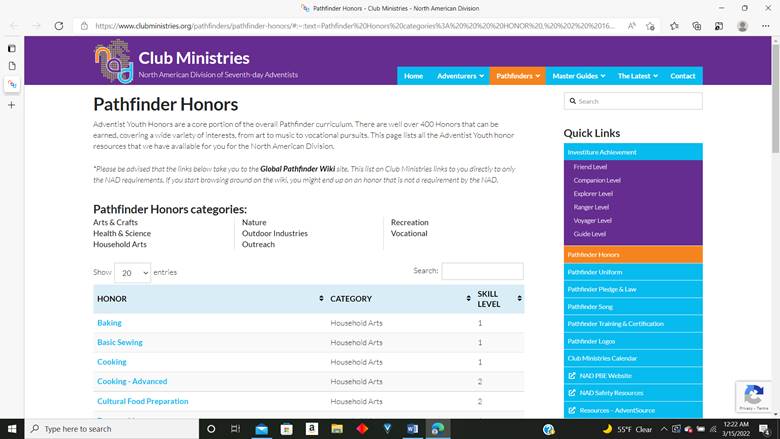The image size is (780, 439).
Task: Open the Favorites list icon
Action: coord(674,26)
